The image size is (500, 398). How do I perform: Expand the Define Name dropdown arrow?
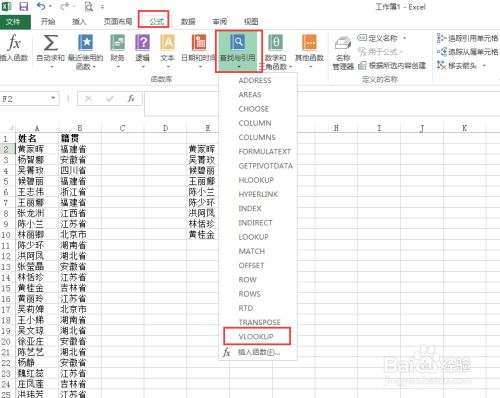pos(405,38)
